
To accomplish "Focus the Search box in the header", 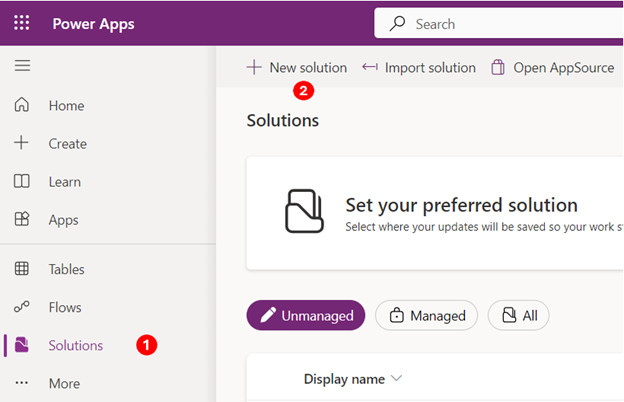I will click(499, 23).
